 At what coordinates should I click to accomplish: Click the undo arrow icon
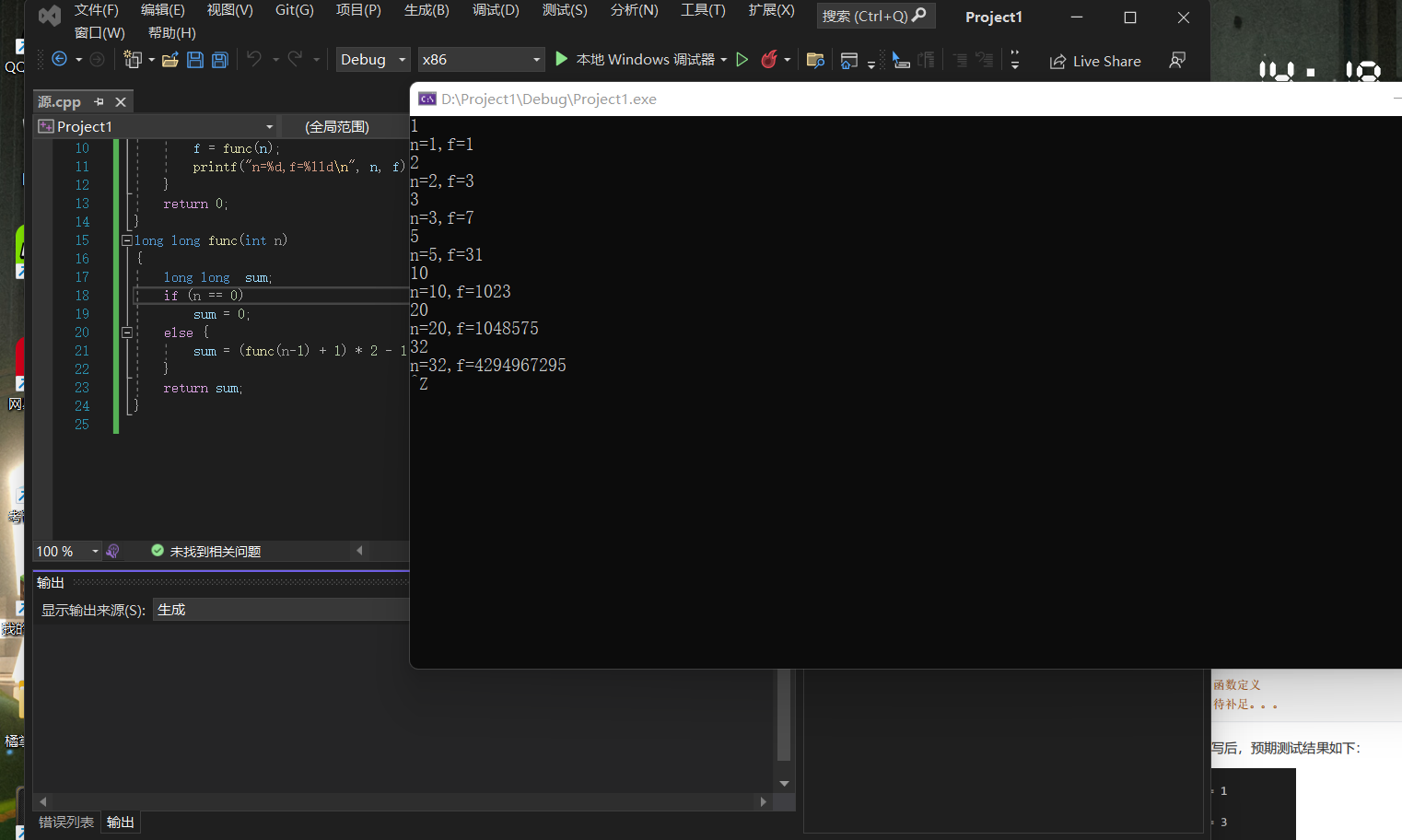tap(254, 60)
